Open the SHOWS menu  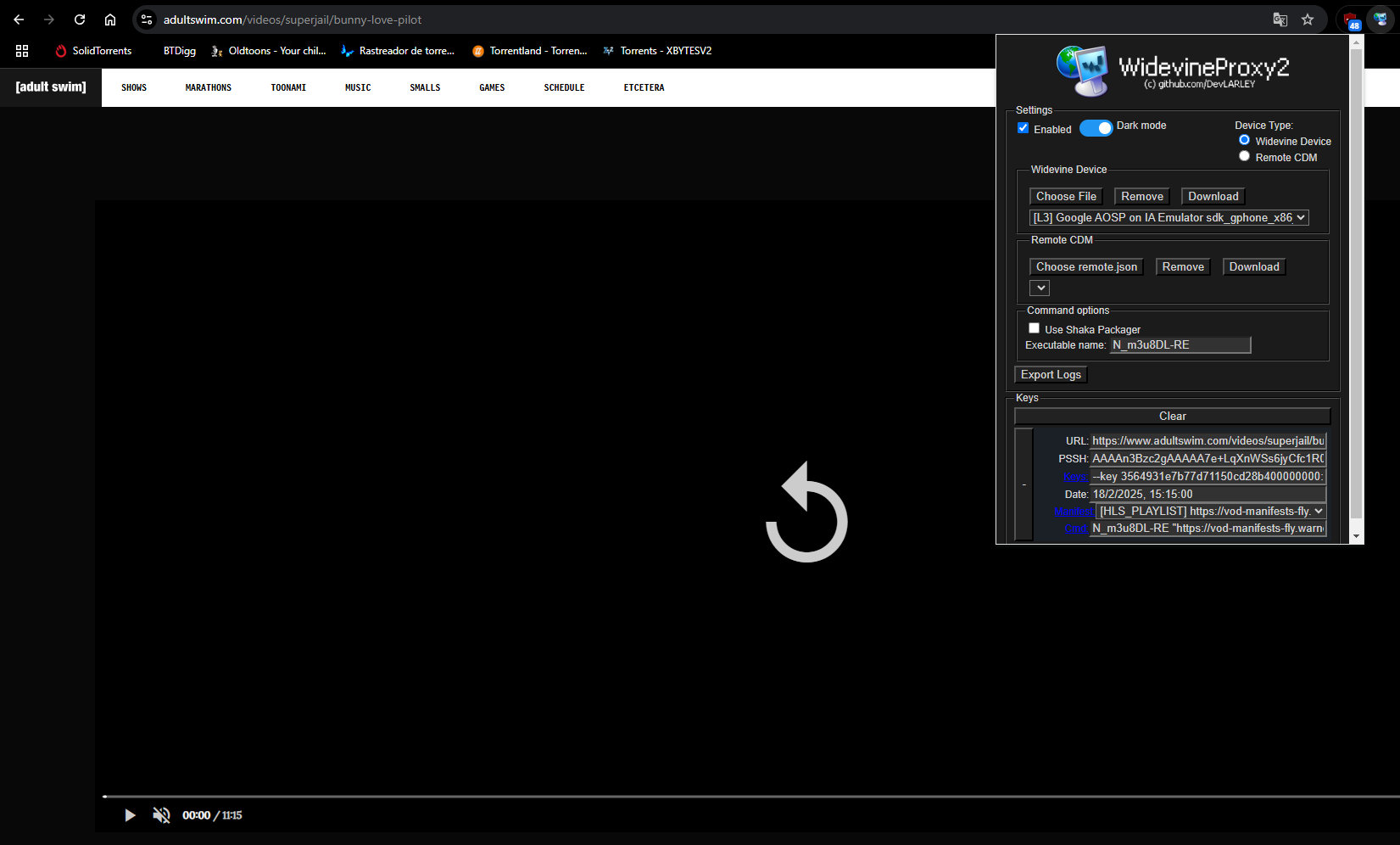[134, 87]
